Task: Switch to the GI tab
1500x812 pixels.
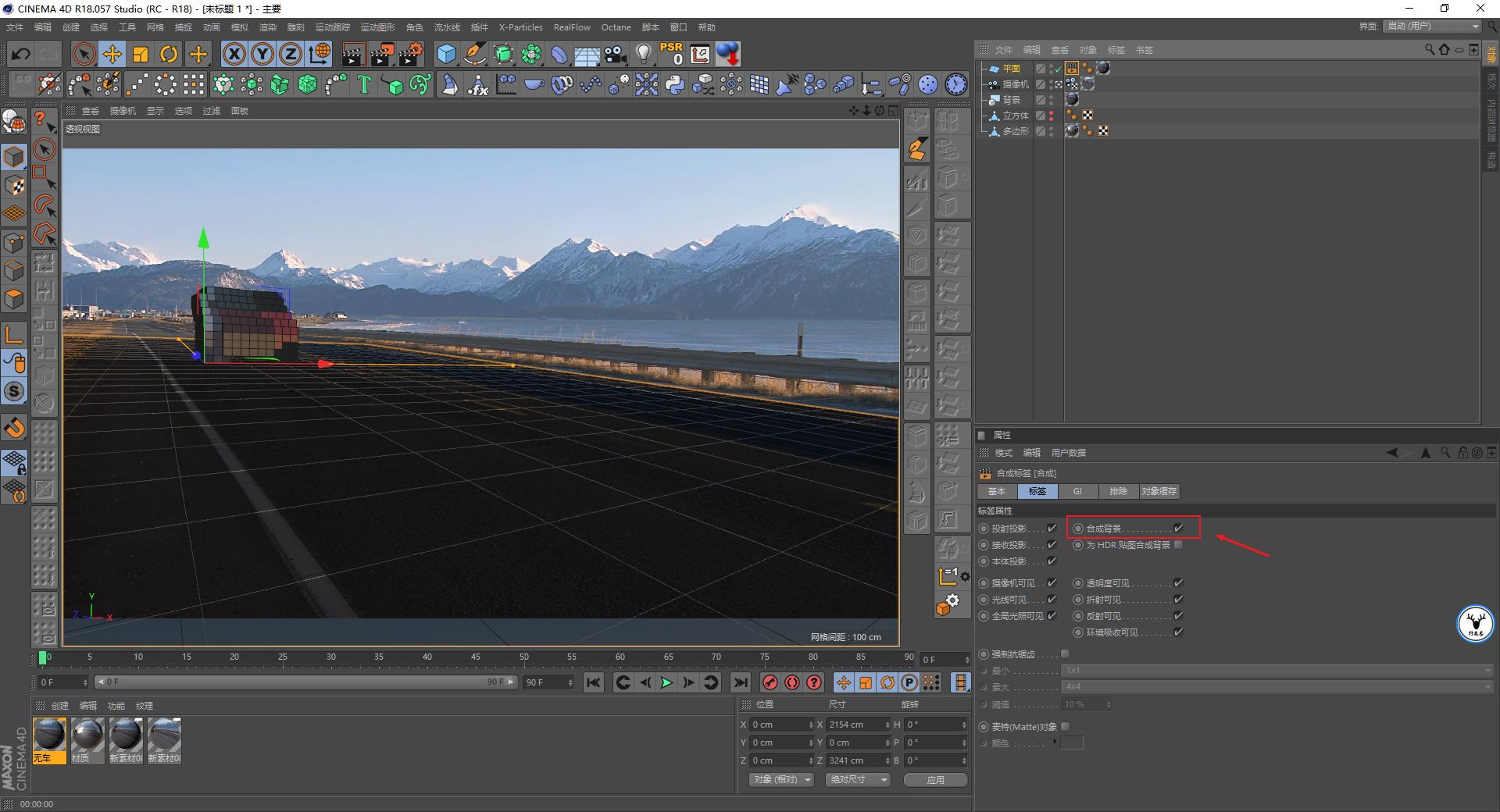Action: pyautogui.click(x=1077, y=492)
